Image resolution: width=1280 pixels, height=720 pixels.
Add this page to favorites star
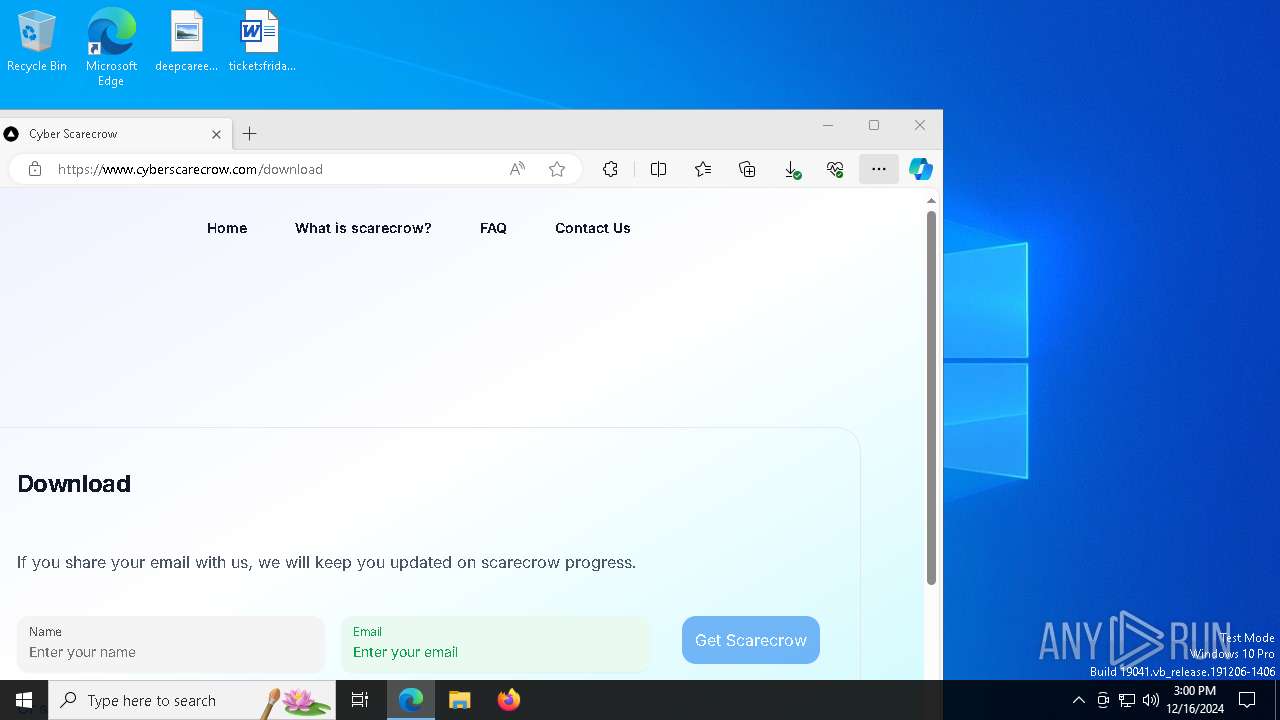coord(557,169)
